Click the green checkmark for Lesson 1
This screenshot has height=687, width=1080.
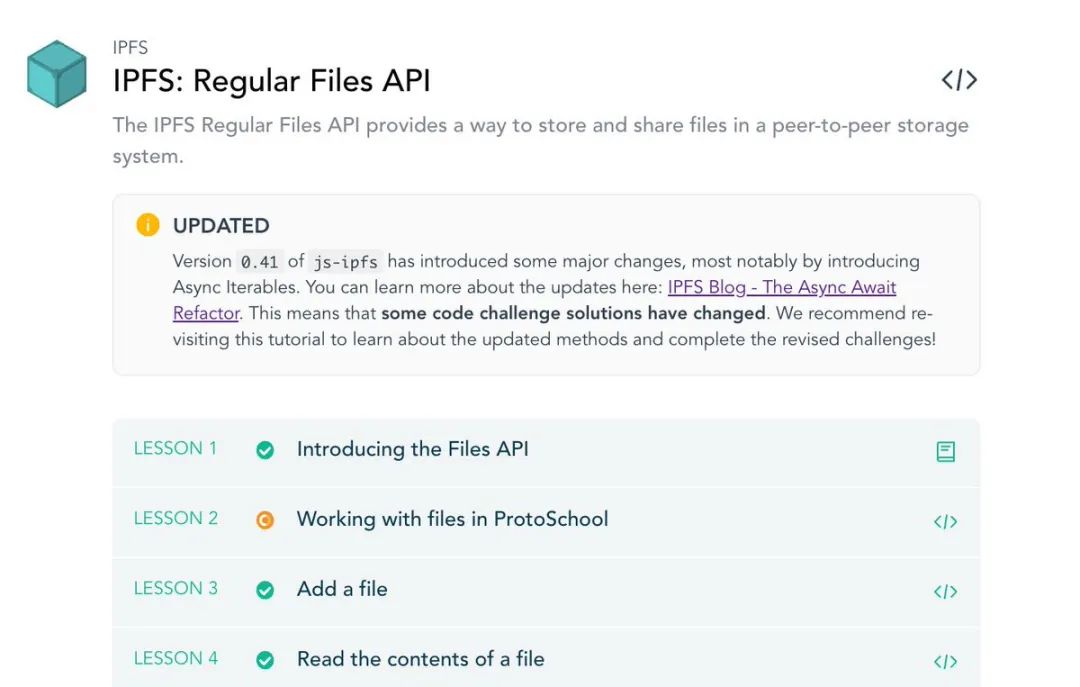[265, 450]
